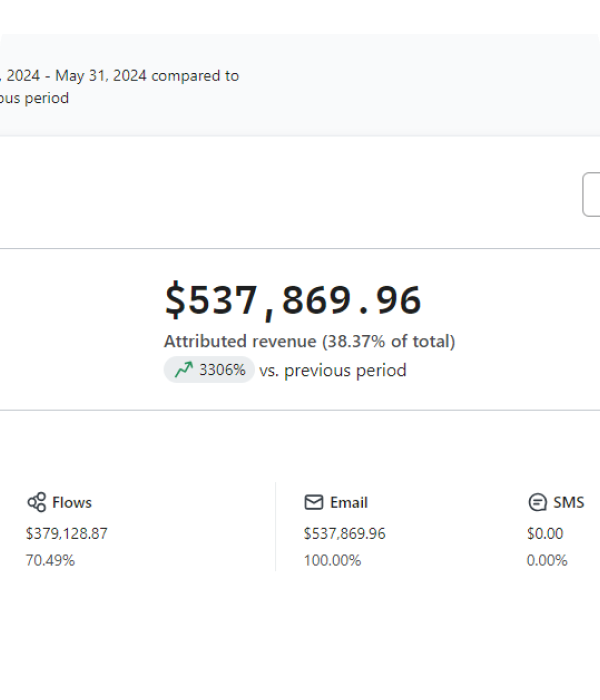Click the 3306% change badge

click(x=209, y=370)
